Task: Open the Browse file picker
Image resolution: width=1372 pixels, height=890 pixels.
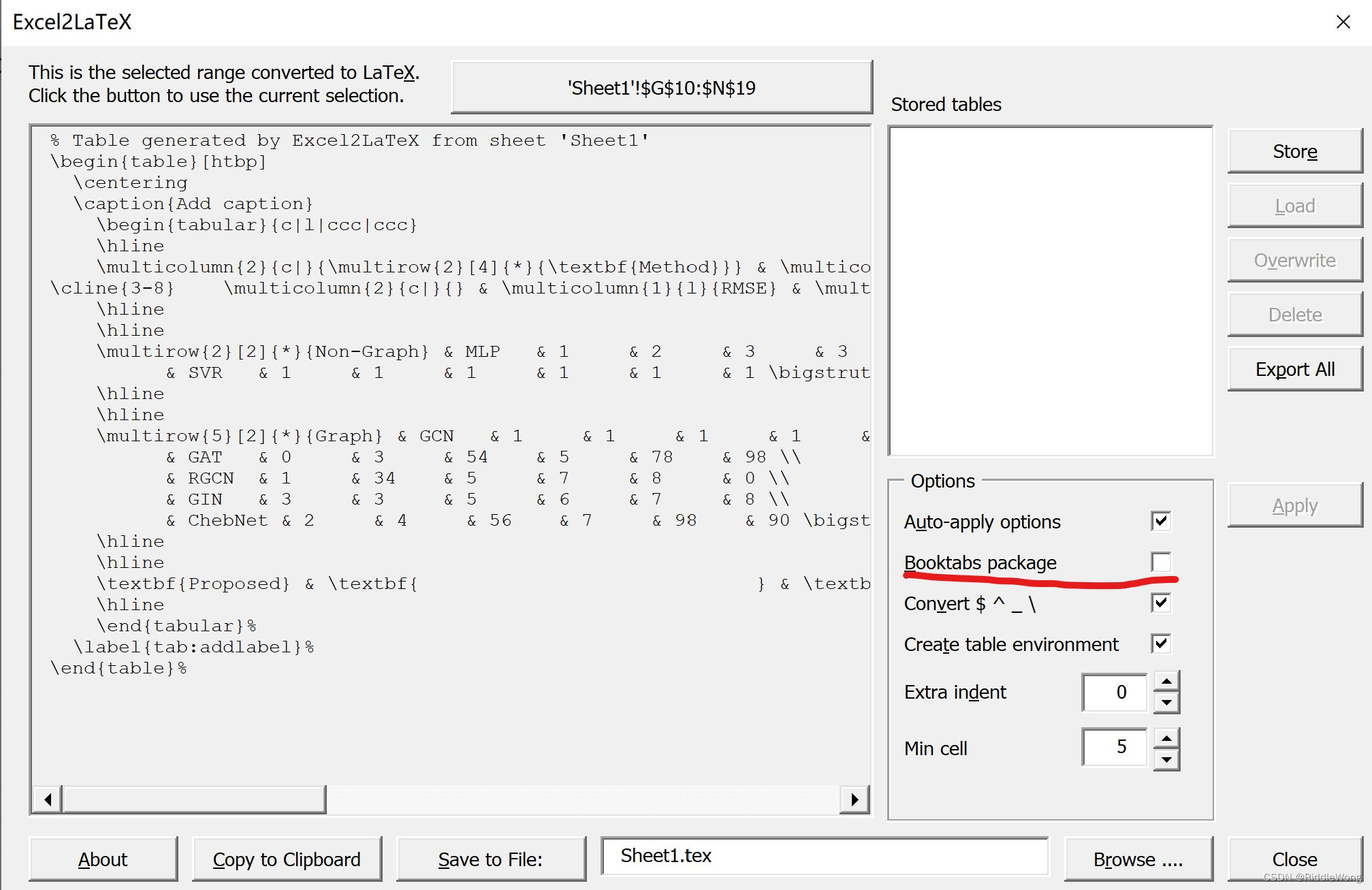Action: (x=1138, y=859)
